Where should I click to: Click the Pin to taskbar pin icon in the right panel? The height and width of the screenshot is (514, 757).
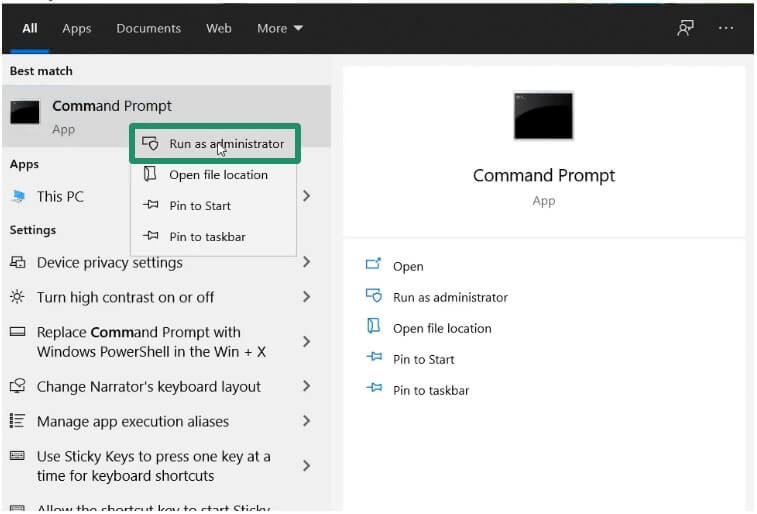(x=374, y=389)
